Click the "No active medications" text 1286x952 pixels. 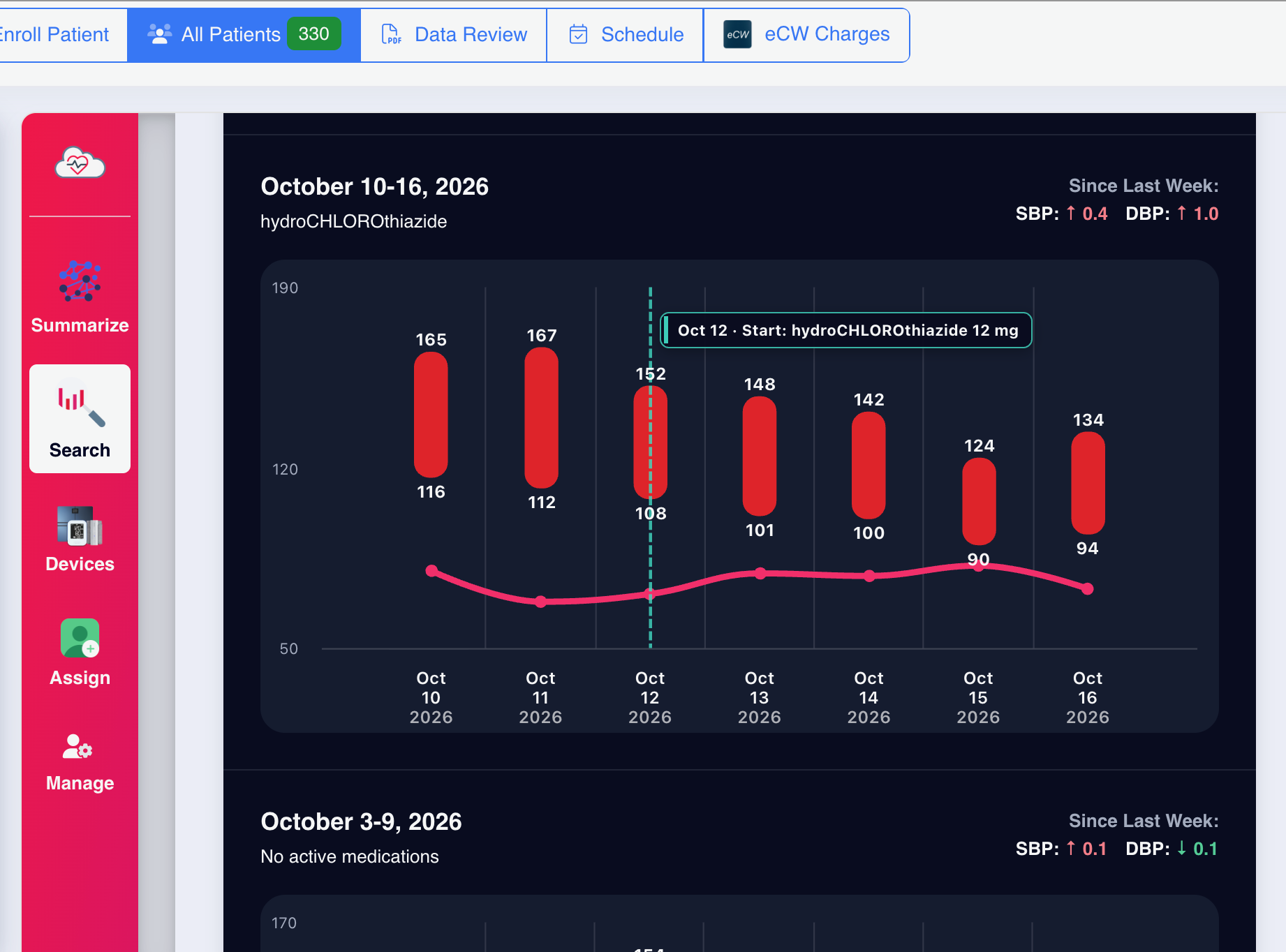[x=350, y=856]
